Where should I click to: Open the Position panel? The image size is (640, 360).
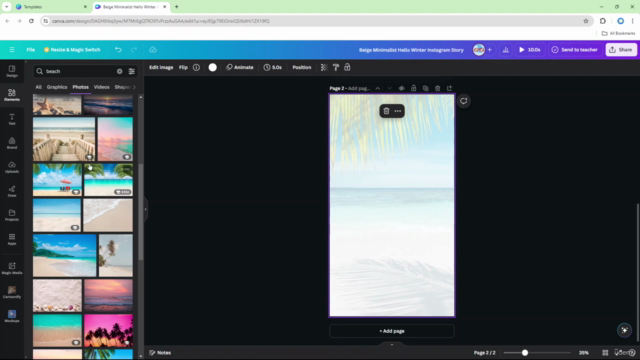302,67
